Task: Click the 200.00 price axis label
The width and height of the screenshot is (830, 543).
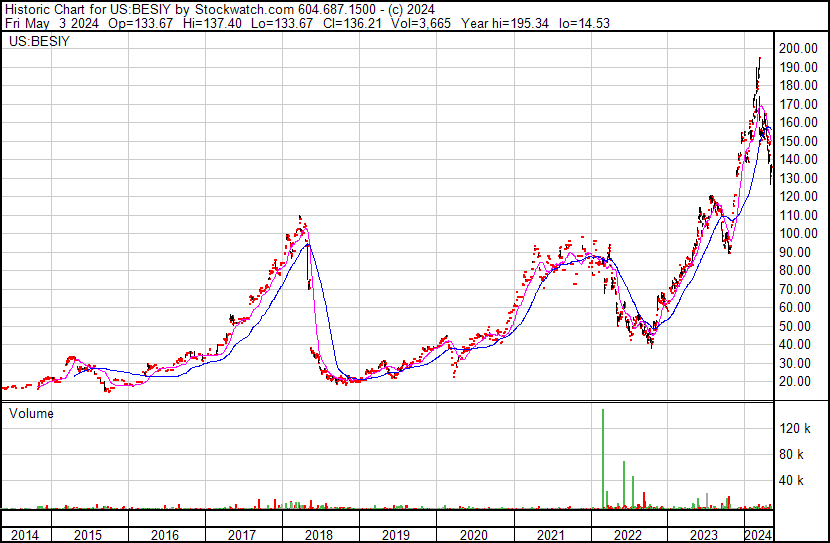Action: pos(798,48)
